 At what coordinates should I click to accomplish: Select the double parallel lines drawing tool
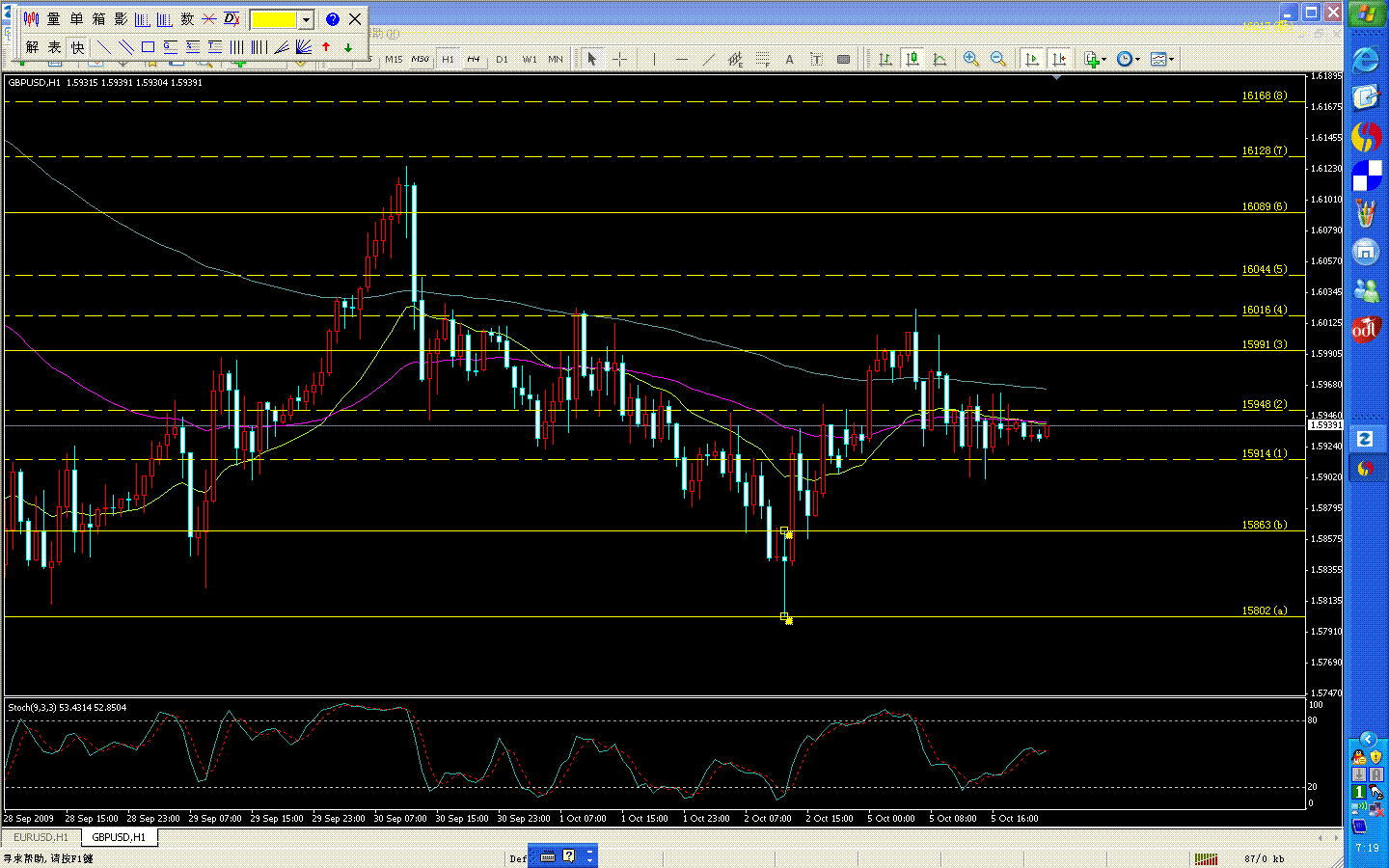click(x=125, y=46)
